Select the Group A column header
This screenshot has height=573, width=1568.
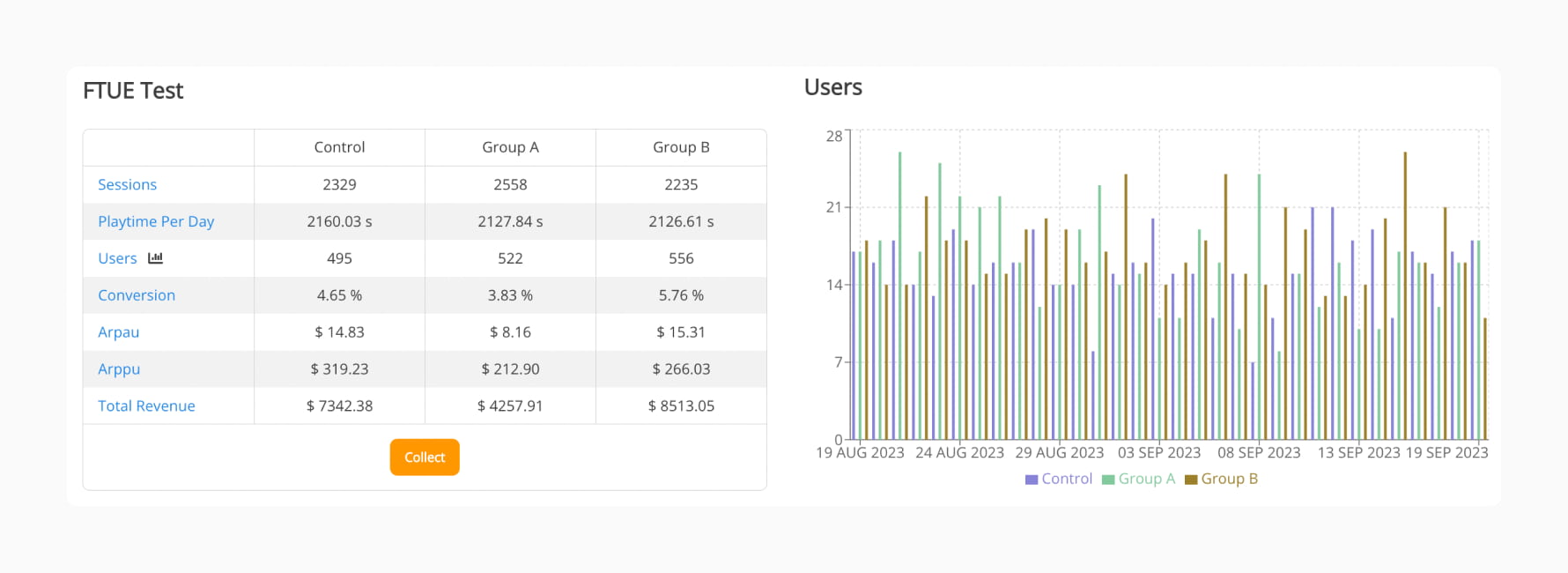click(510, 147)
